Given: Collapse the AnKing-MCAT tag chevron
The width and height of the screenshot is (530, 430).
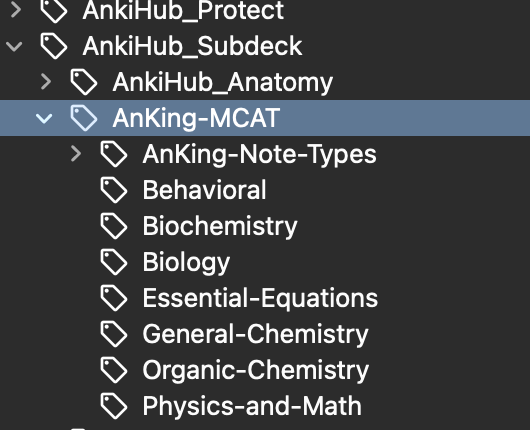Looking at the screenshot, I should point(44,118).
